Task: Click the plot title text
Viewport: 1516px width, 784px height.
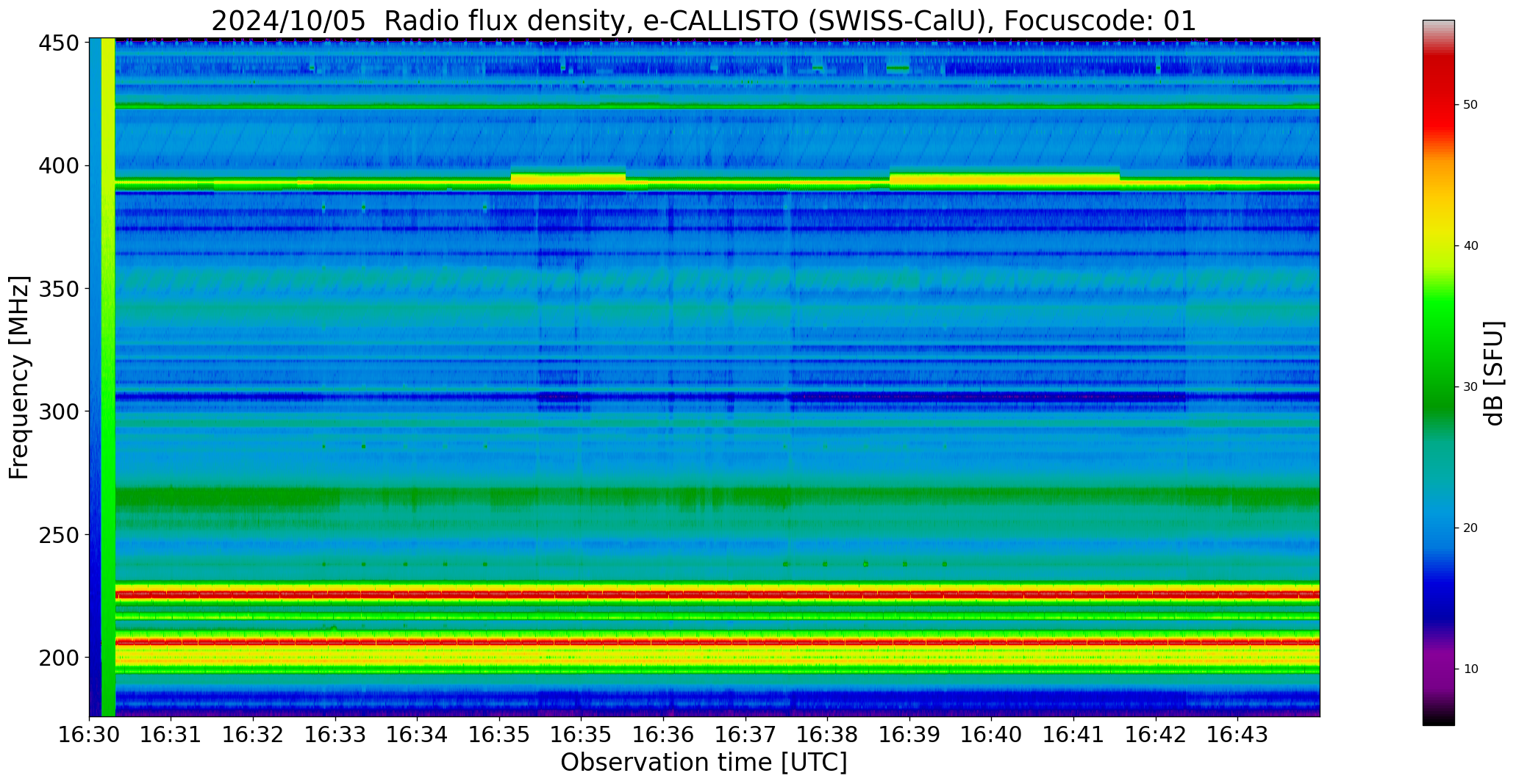Action: (704, 21)
